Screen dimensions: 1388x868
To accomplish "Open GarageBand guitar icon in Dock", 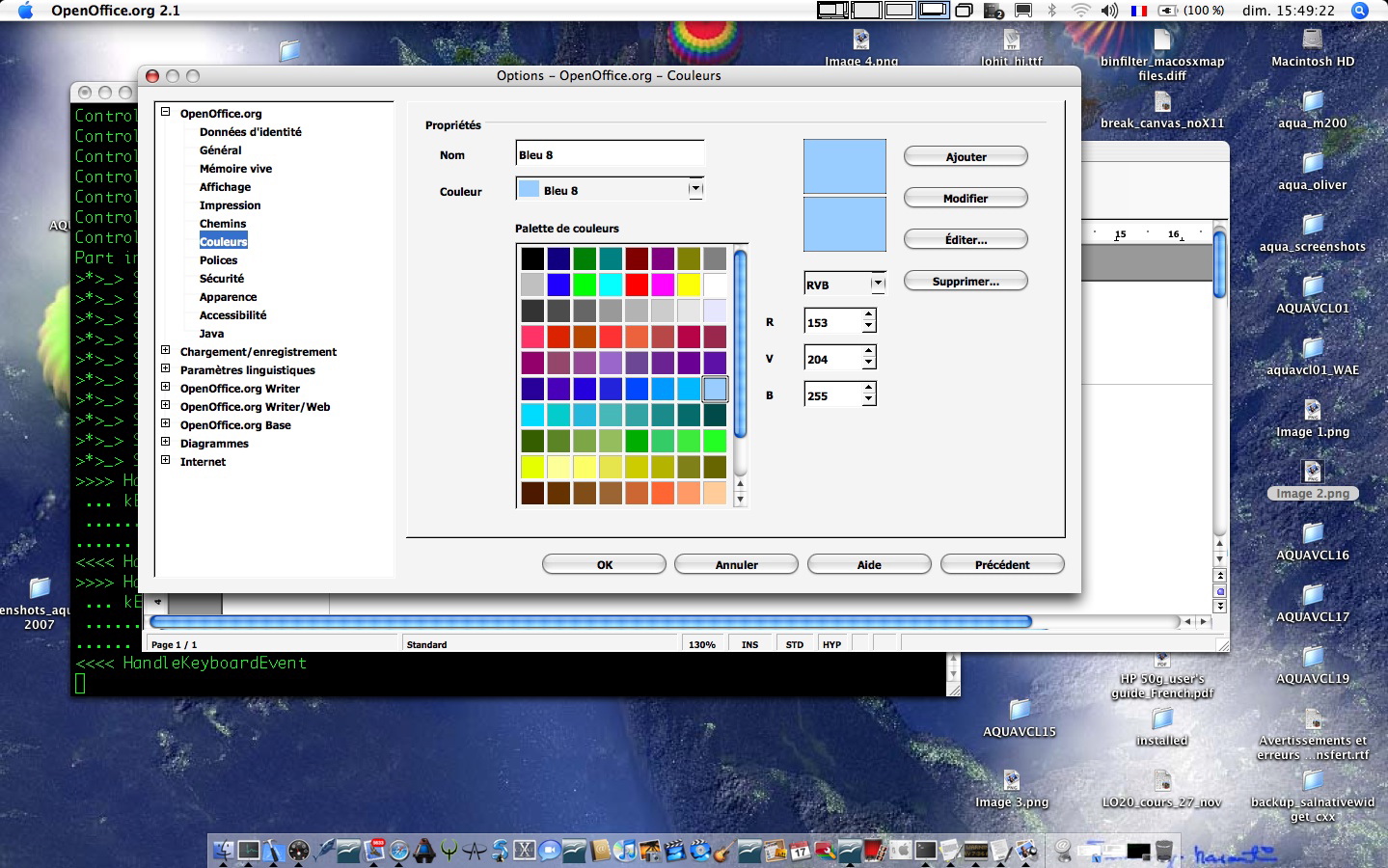I will [724, 851].
